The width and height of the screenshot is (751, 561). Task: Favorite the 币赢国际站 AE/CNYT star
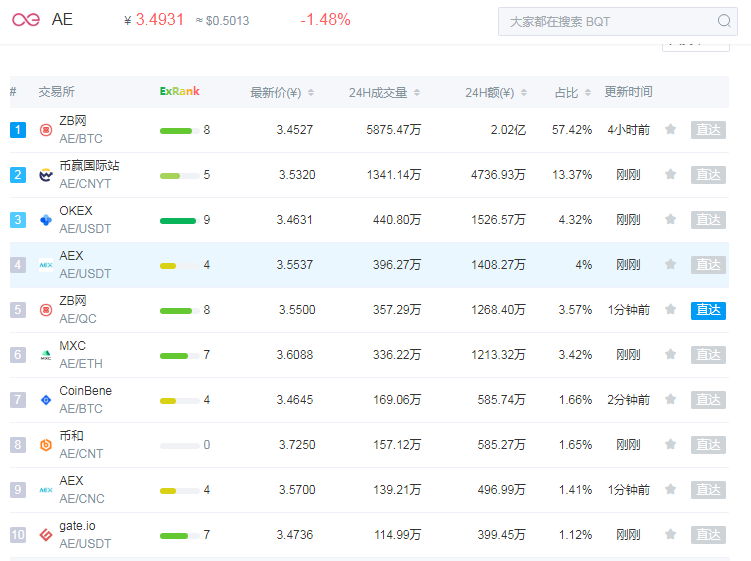(x=671, y=174)
